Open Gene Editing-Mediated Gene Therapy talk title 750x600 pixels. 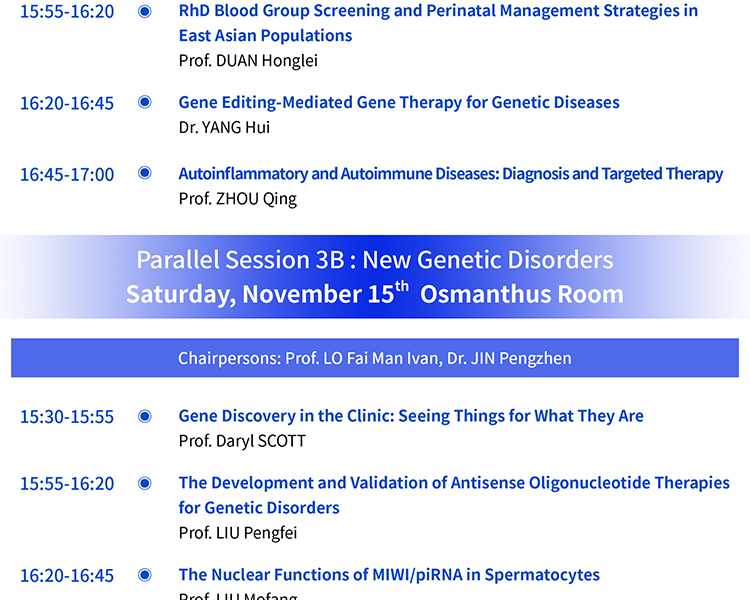tap(399, 102)
